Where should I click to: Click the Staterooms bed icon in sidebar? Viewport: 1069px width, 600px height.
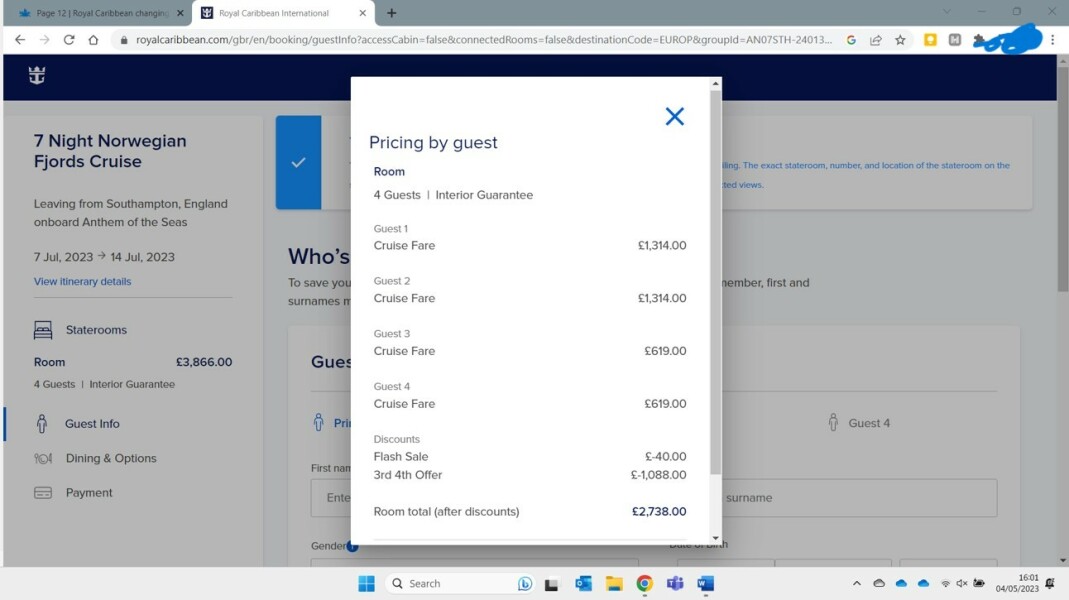[43, 330]
